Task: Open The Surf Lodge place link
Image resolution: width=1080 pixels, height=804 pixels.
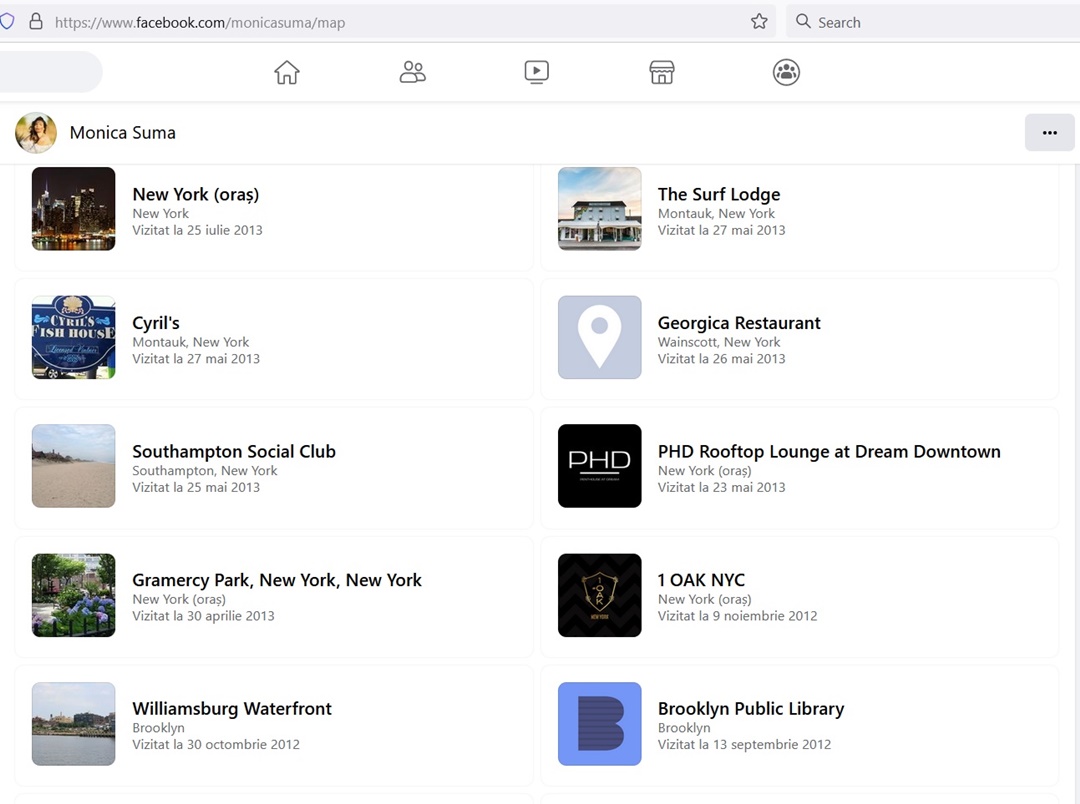Action: click(718, 195)
